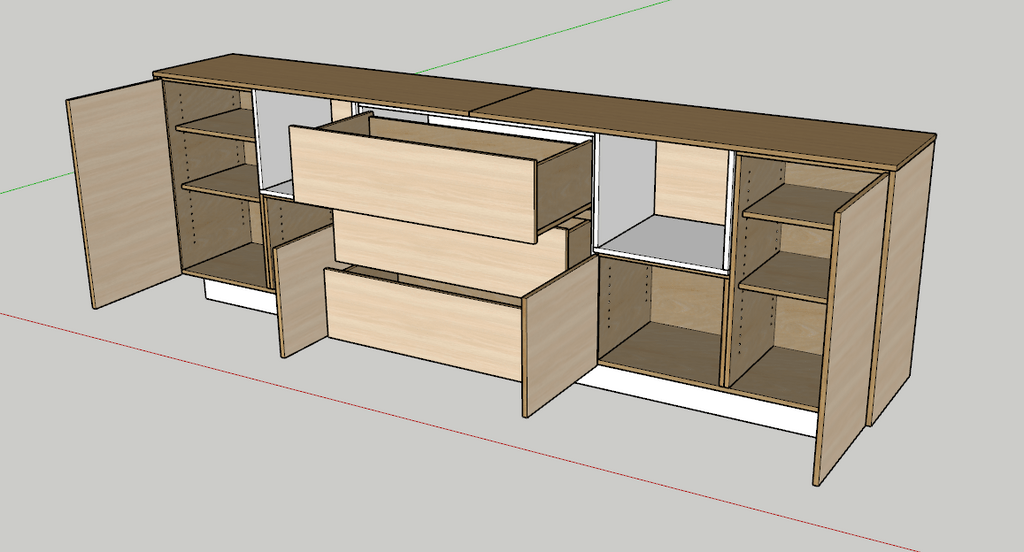
Task: Select the small open door left of drawers
Action: coord(305,291)
